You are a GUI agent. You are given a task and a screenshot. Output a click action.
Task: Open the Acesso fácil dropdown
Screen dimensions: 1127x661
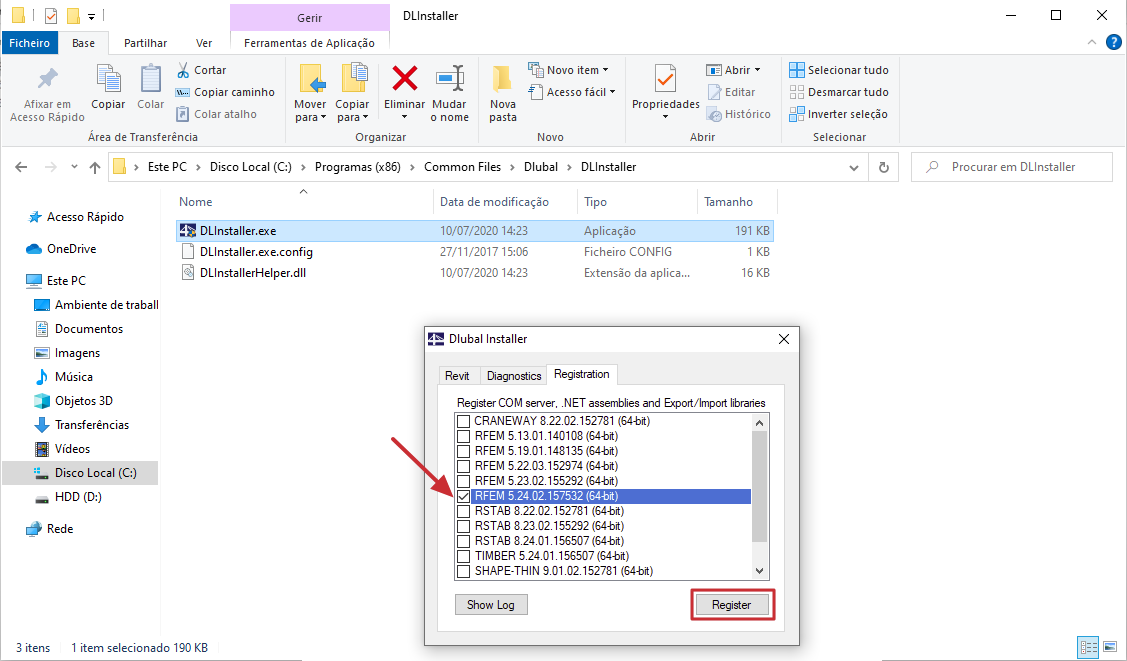point(612,92)
